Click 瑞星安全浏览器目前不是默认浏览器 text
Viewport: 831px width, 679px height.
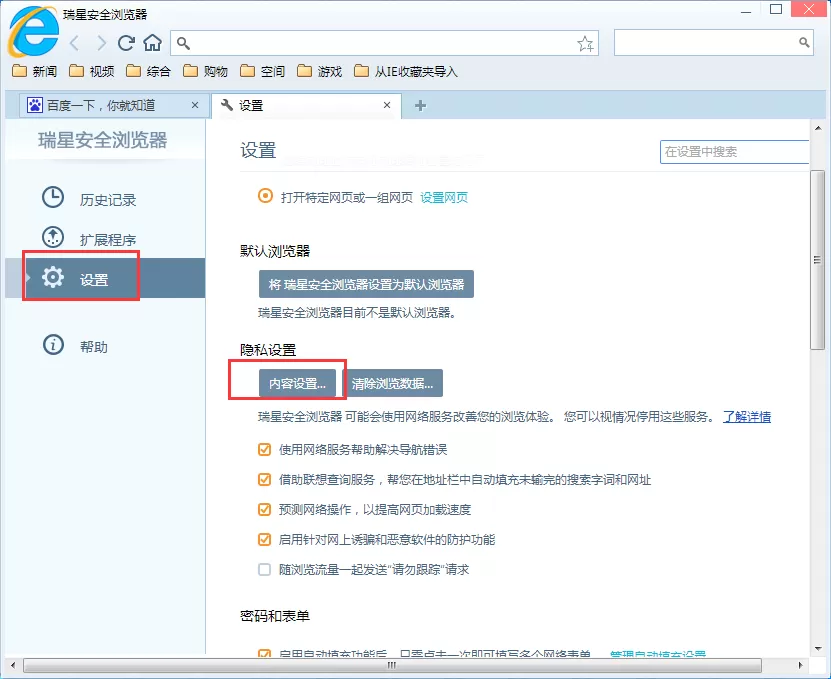357,313
